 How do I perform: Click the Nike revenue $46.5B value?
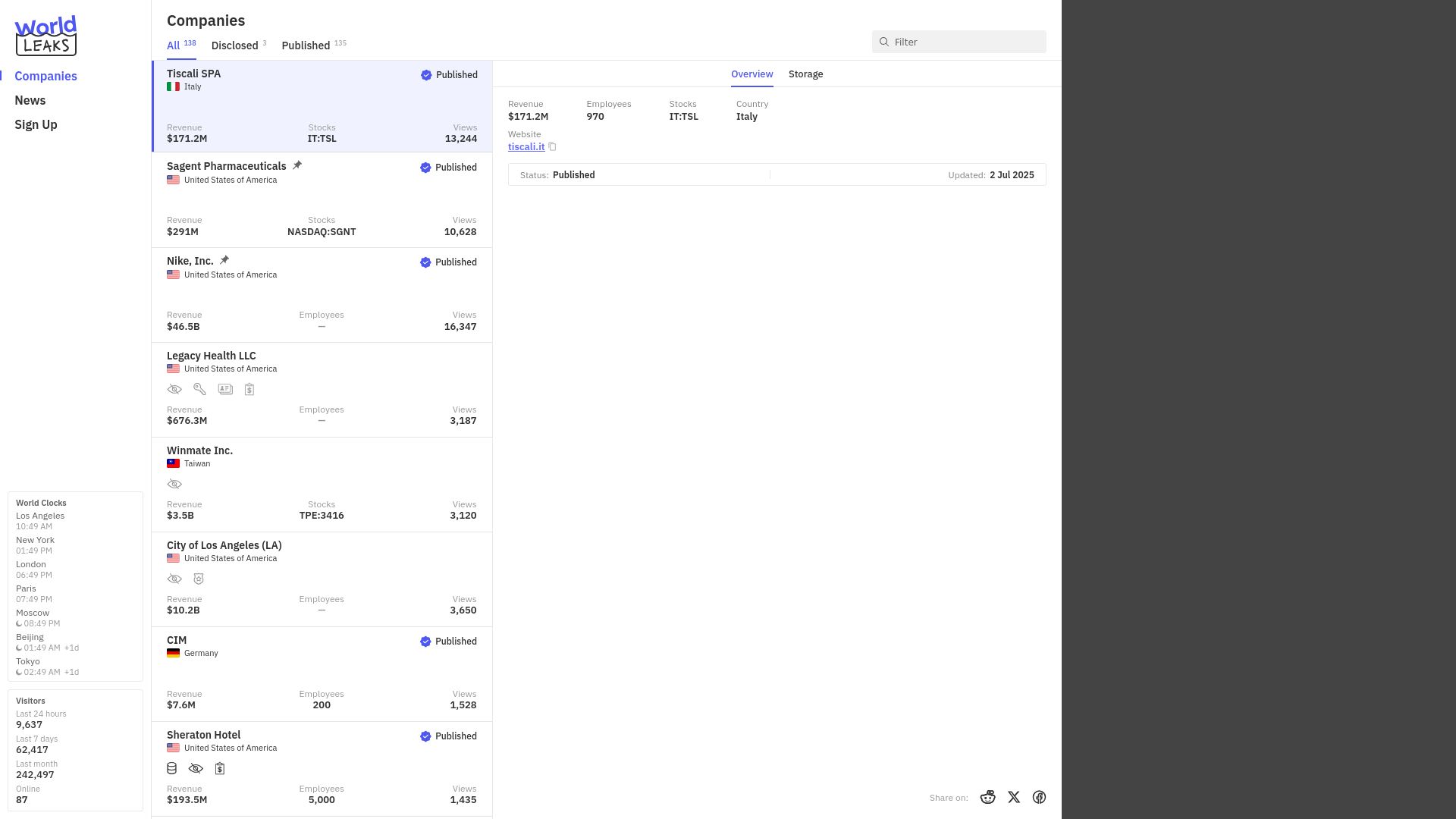click(184, 327)
